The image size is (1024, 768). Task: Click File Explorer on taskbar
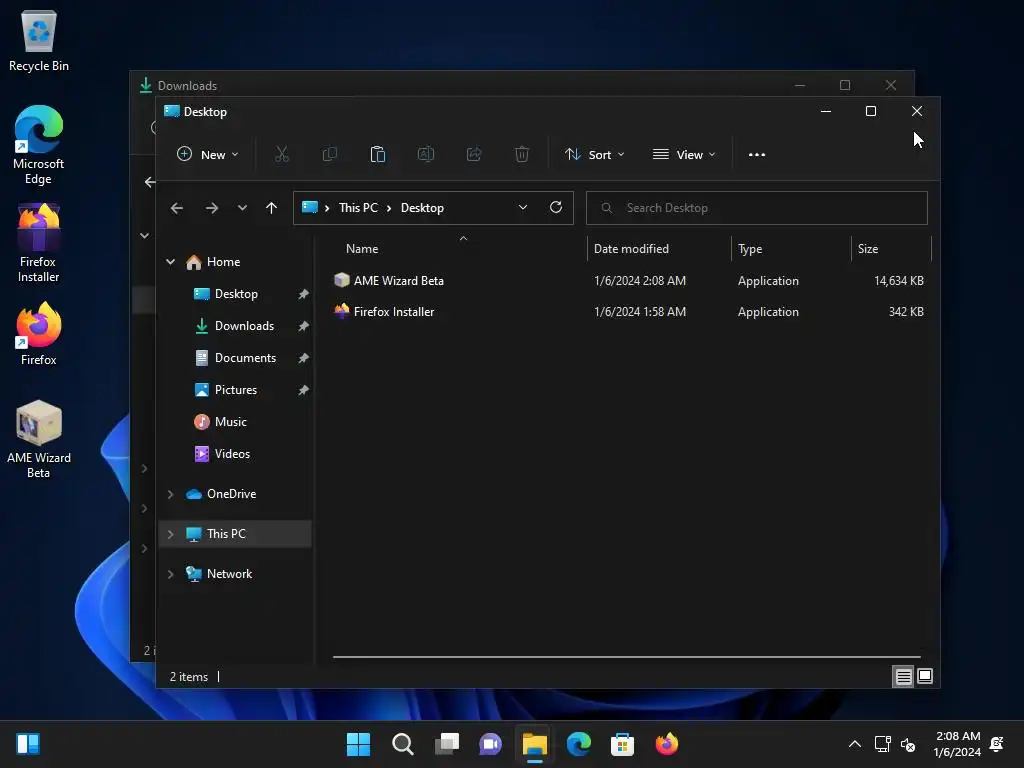point(535,744)
